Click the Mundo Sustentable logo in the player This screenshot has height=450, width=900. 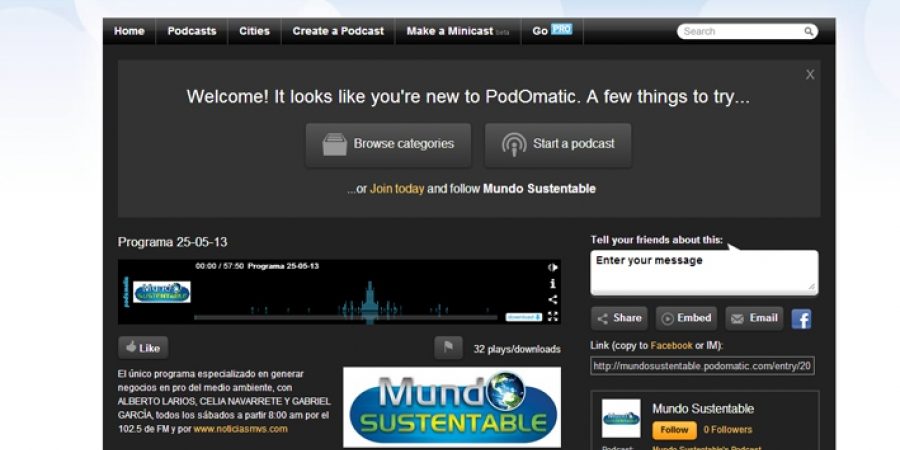click(x=162, y=292)
